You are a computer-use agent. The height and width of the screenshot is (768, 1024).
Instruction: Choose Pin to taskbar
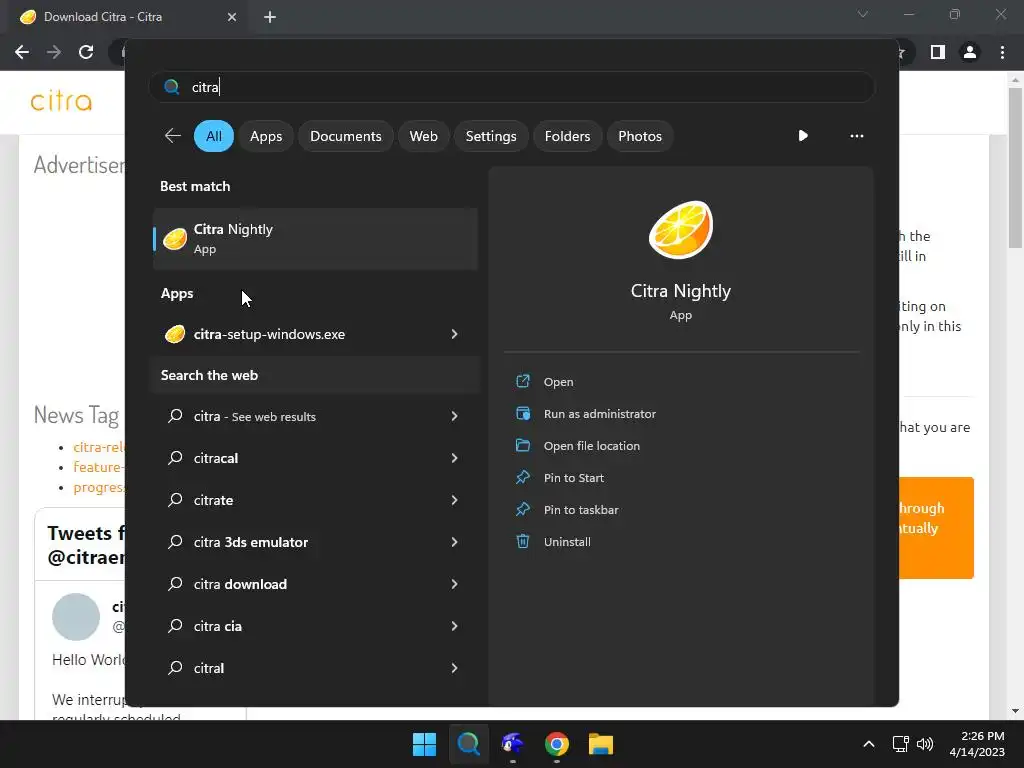click(581, 510)
